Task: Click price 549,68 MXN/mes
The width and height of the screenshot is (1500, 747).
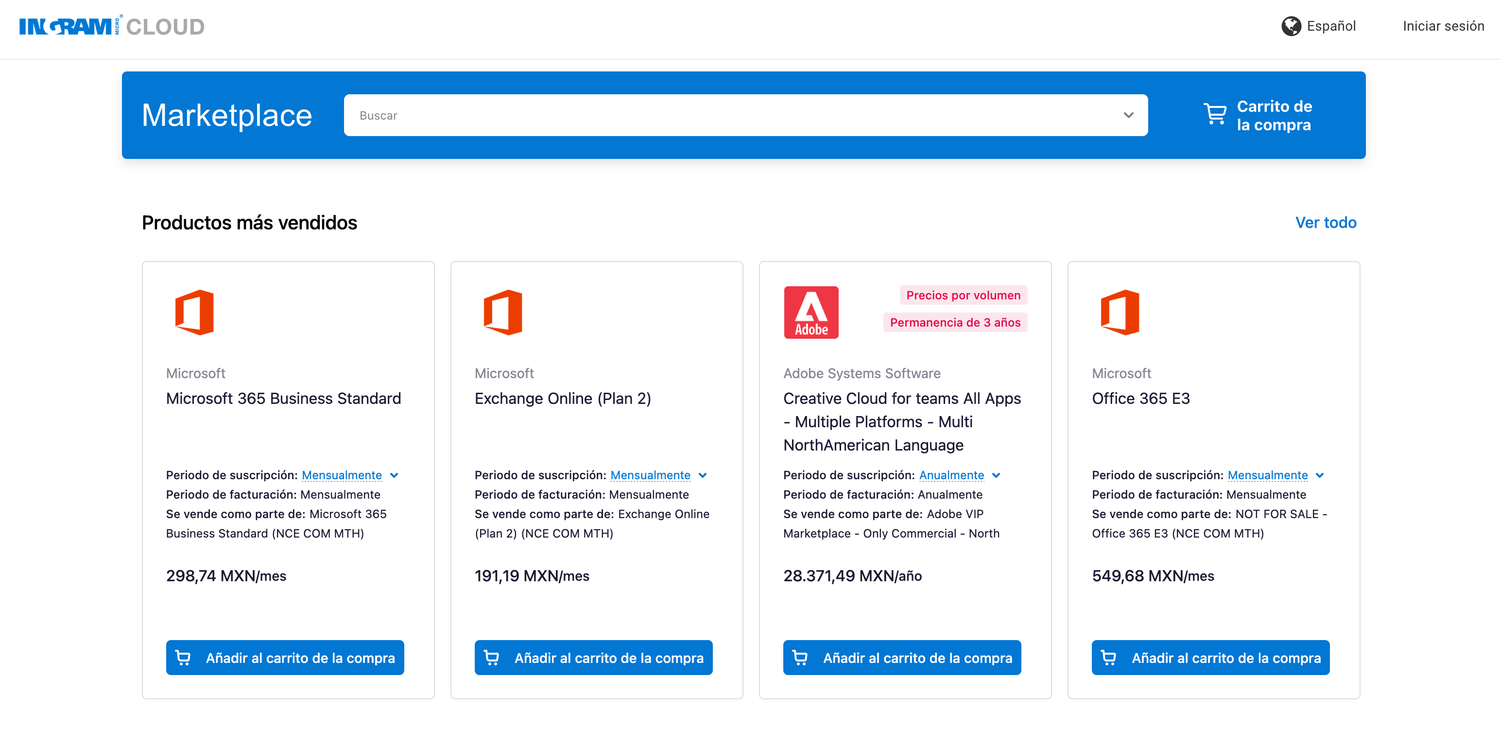Action: [1153, 576]
